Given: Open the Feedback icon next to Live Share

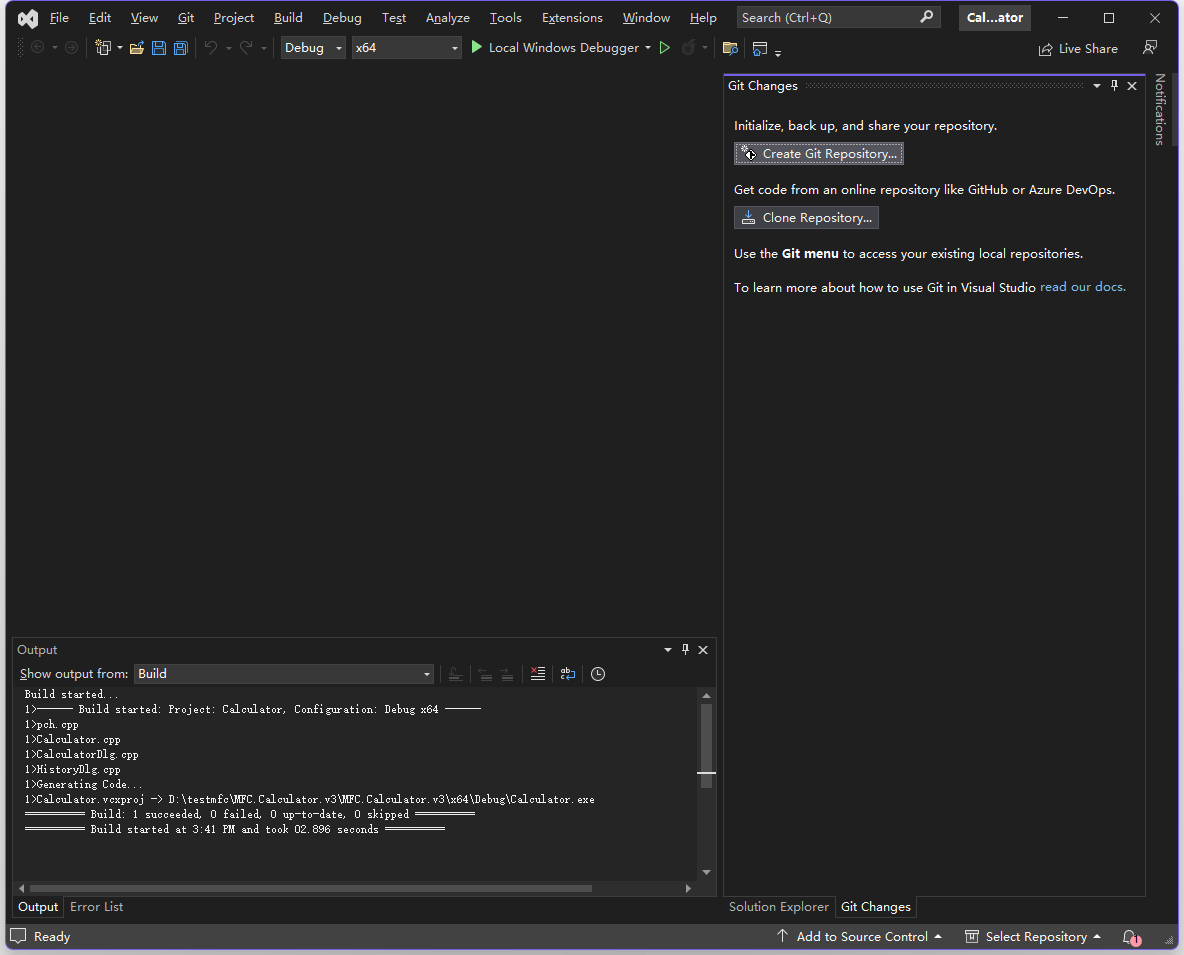Looking at the screenshot, I should (x=1150, y=48).
